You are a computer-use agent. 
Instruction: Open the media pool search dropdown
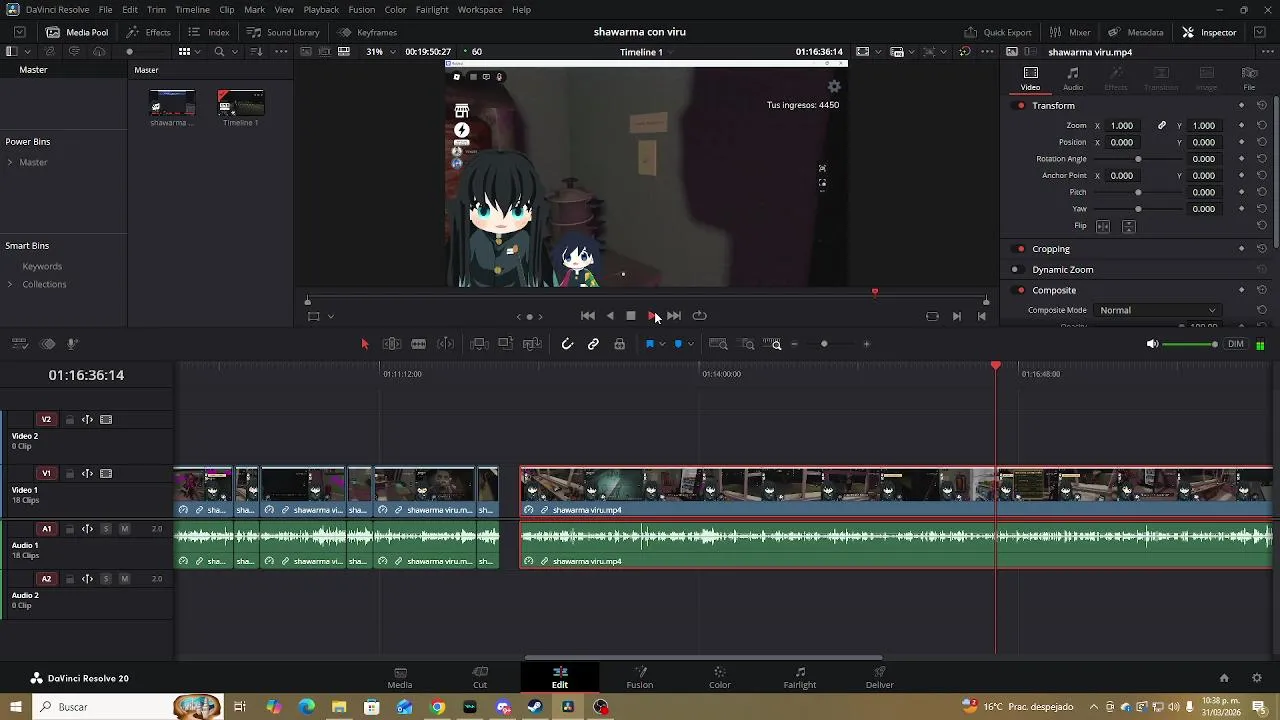pos(234,52)
